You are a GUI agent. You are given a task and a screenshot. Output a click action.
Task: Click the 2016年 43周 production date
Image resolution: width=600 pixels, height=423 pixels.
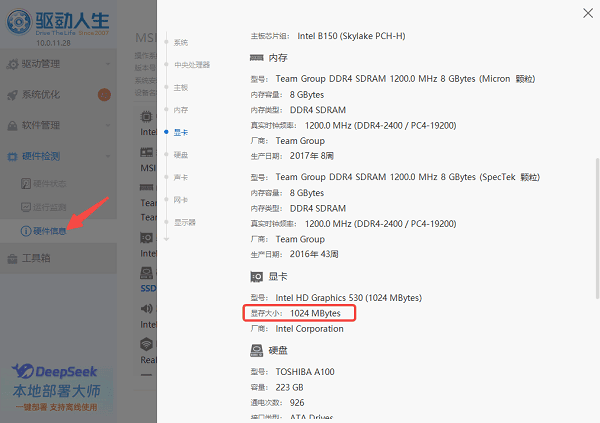(314, 254)
